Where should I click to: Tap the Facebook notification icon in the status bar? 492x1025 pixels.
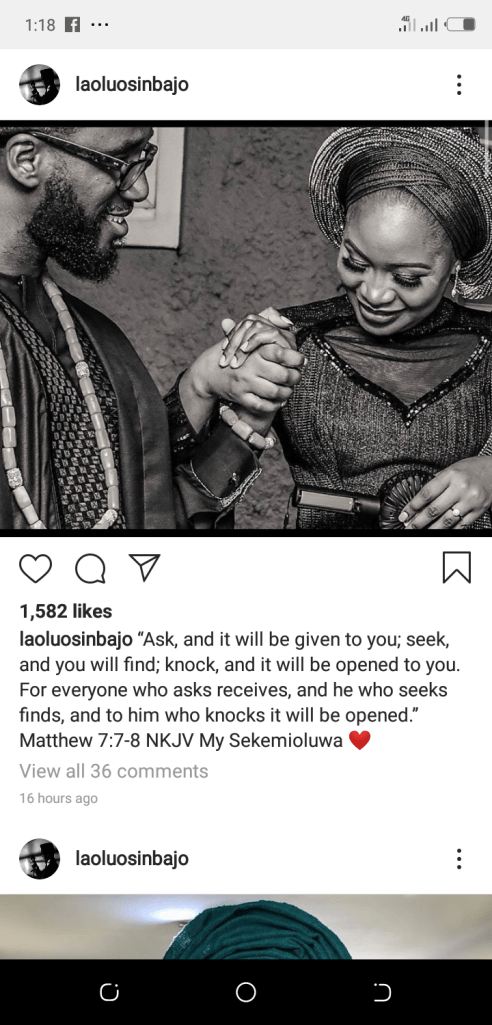pyautogui.click(x=73, y=25)
